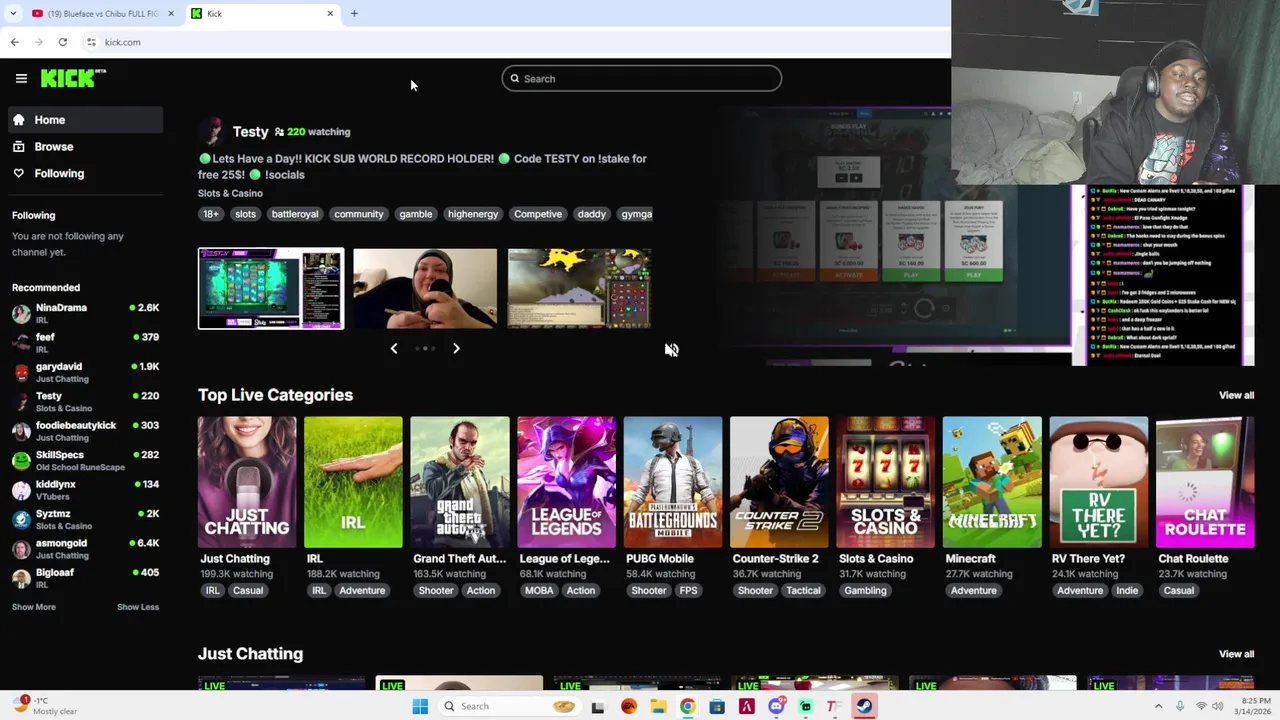The width and height of the screenshot is (1280, 720).
Task: Open the PUBG Mobile category card
Action: pyautogui.click(x=673, y=482)
